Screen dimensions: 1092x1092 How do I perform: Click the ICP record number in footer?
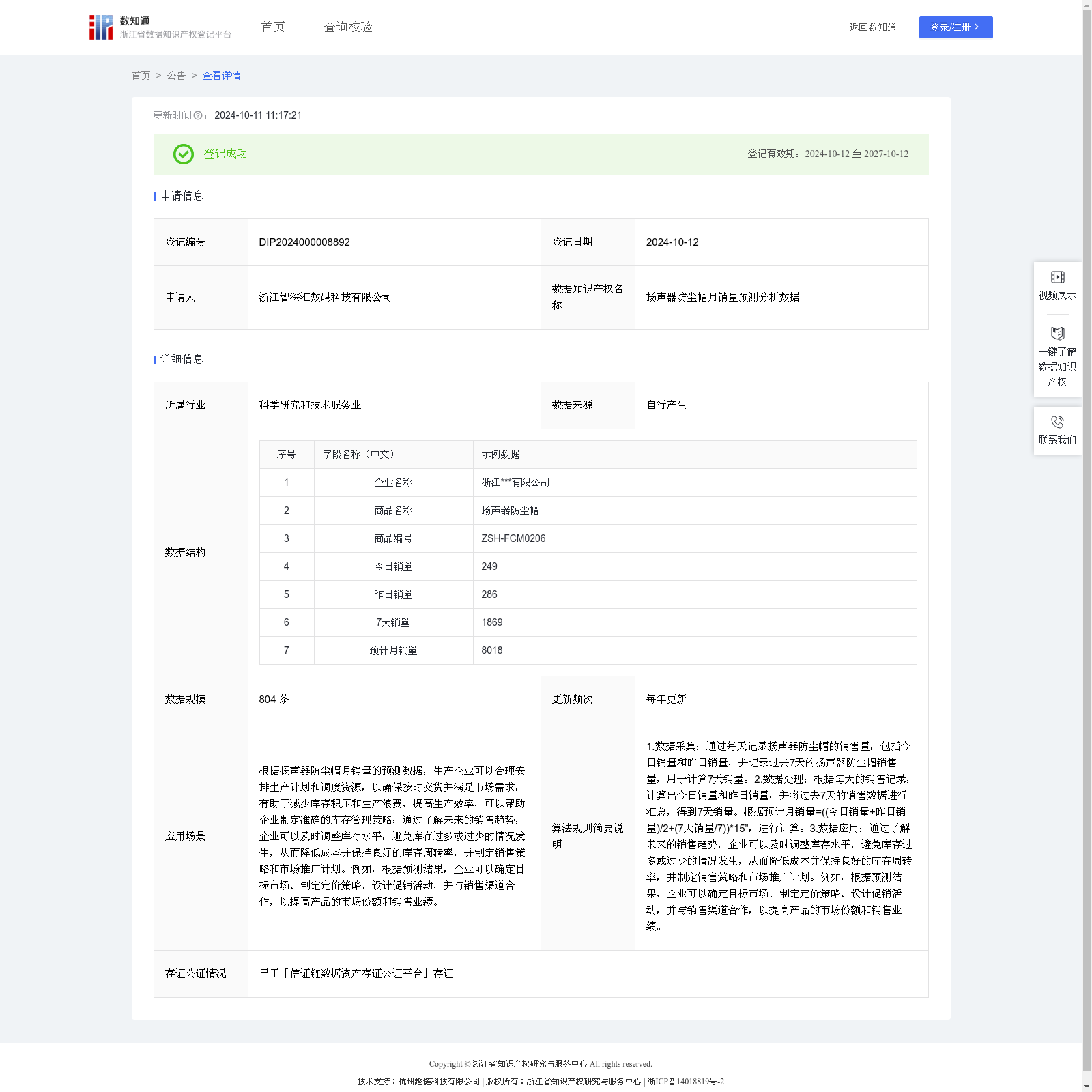tap(685, 1082)
